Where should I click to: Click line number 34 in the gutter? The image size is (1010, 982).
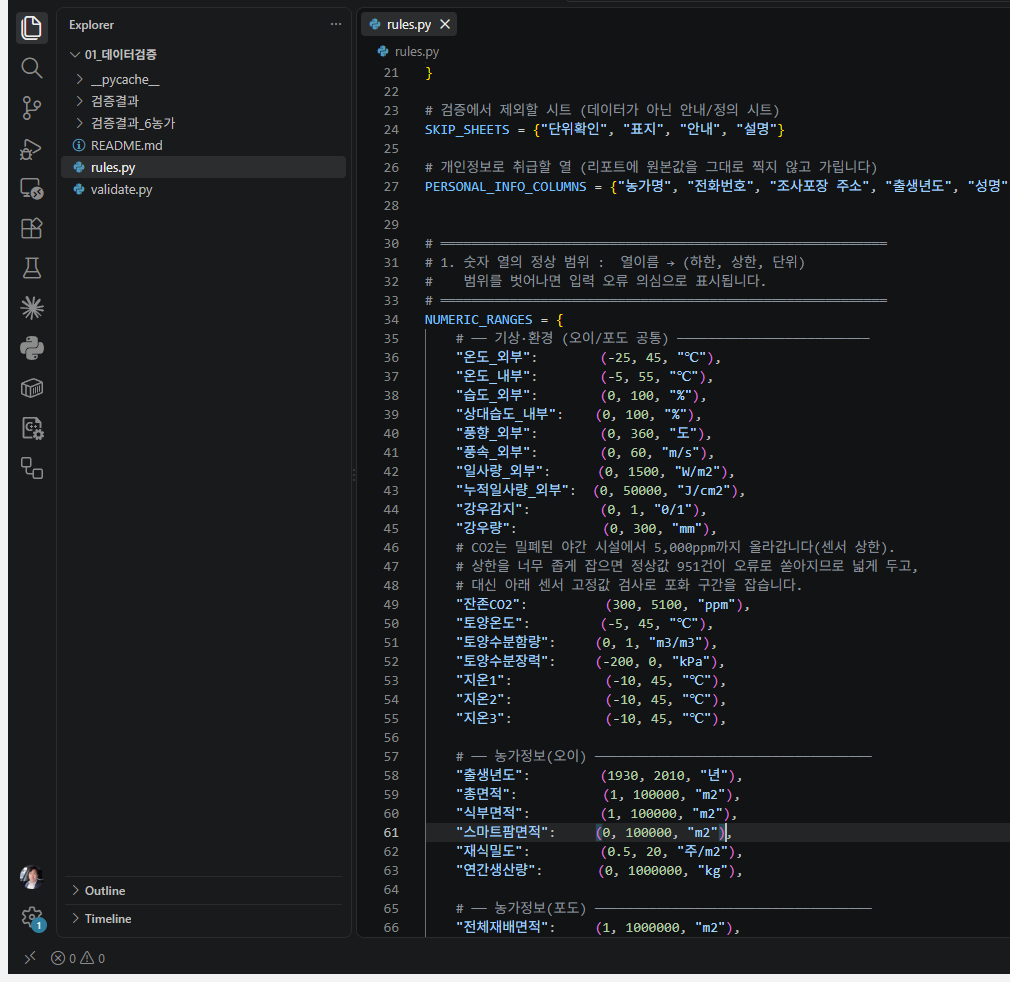[391, 319]
